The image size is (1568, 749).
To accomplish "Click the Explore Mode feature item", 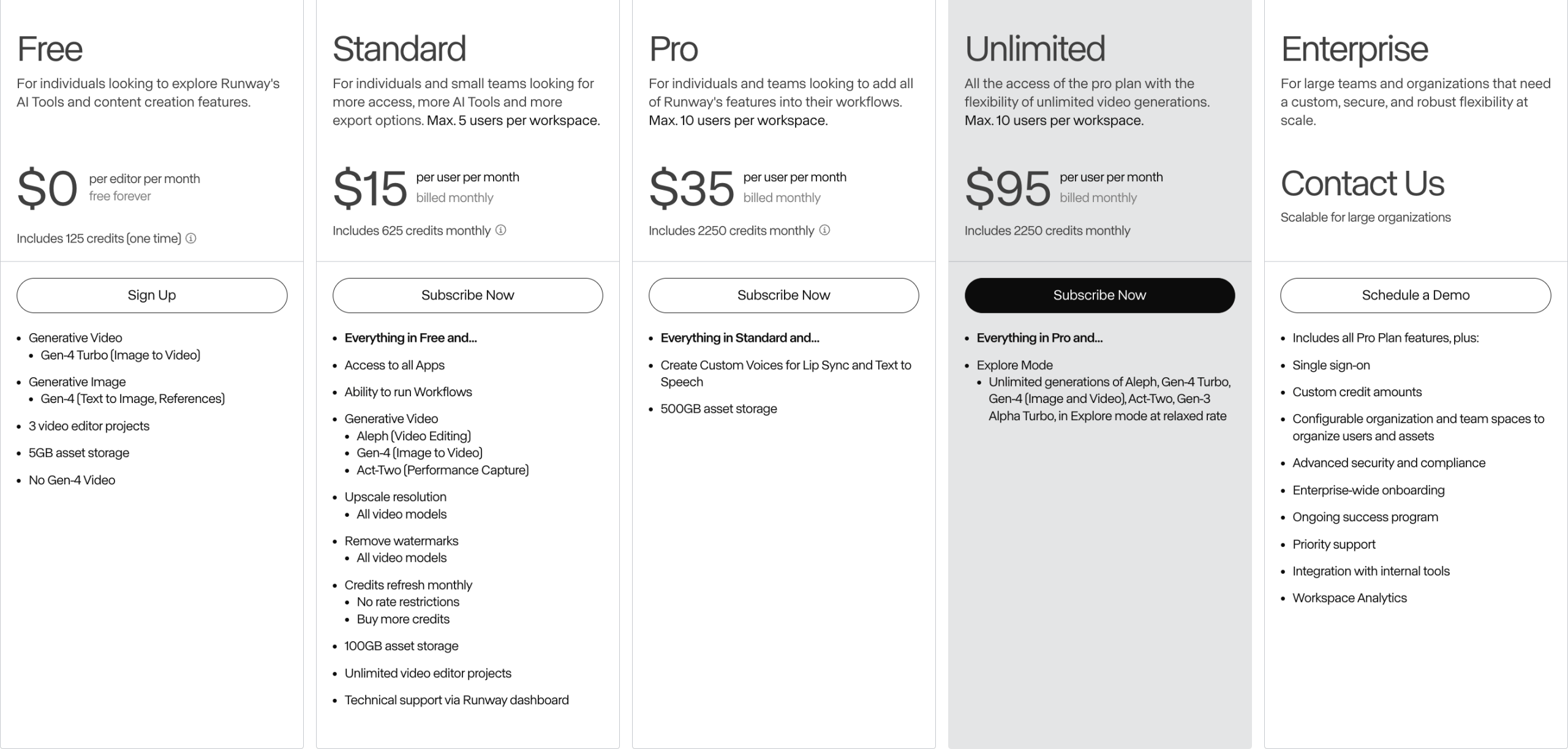I will [x=1014, y=365].
